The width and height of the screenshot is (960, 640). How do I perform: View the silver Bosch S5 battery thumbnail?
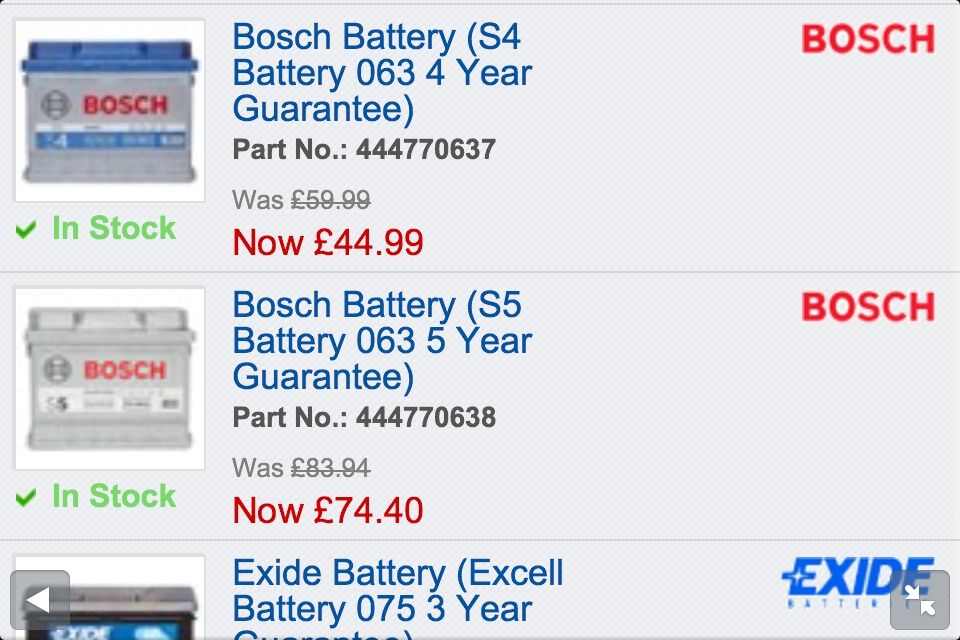(x=110, y=378)
